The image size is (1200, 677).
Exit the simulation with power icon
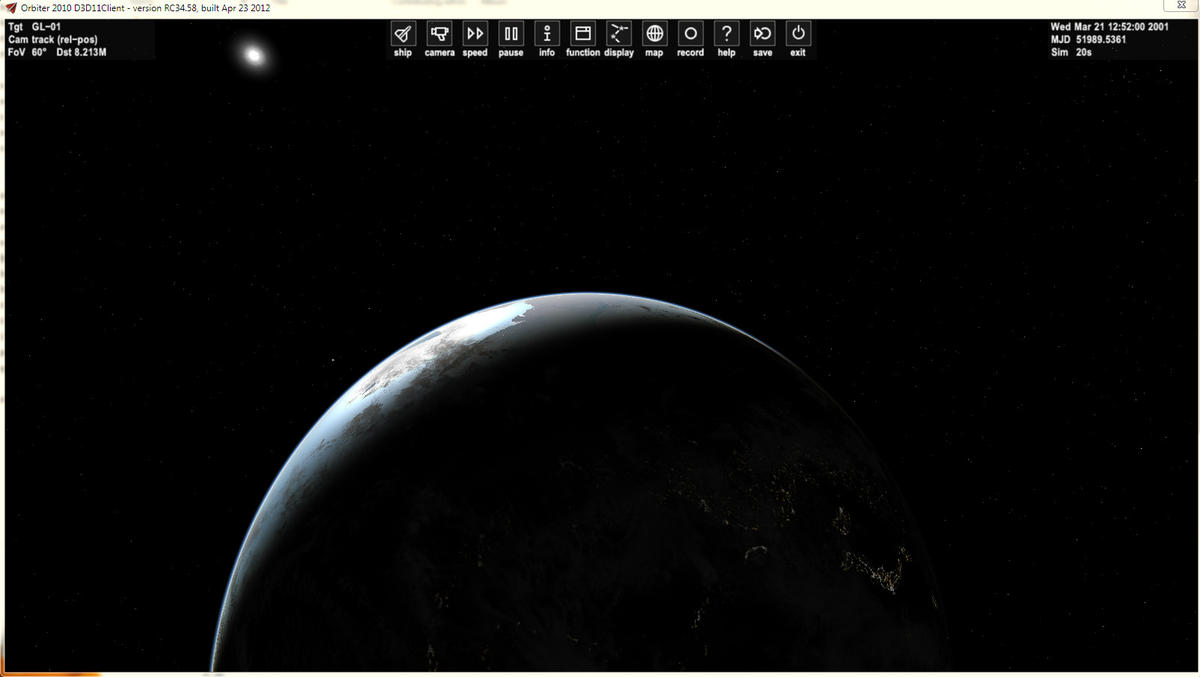click(798, 34)
